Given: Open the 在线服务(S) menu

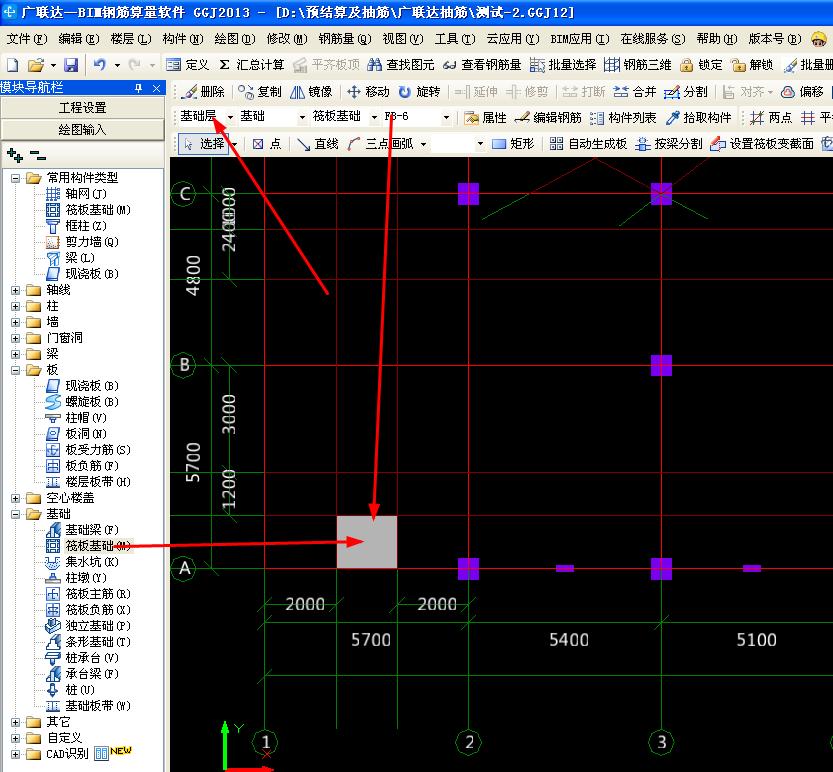Looking at the screenshot, I should tap(653, 39).
